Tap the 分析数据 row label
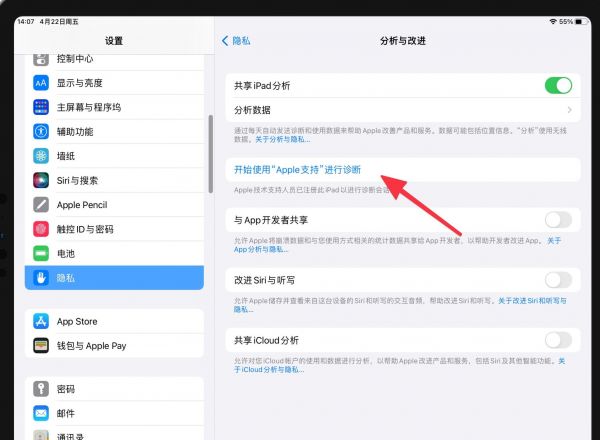The width and height of the screenshot is (600, 440). [252, 110]
